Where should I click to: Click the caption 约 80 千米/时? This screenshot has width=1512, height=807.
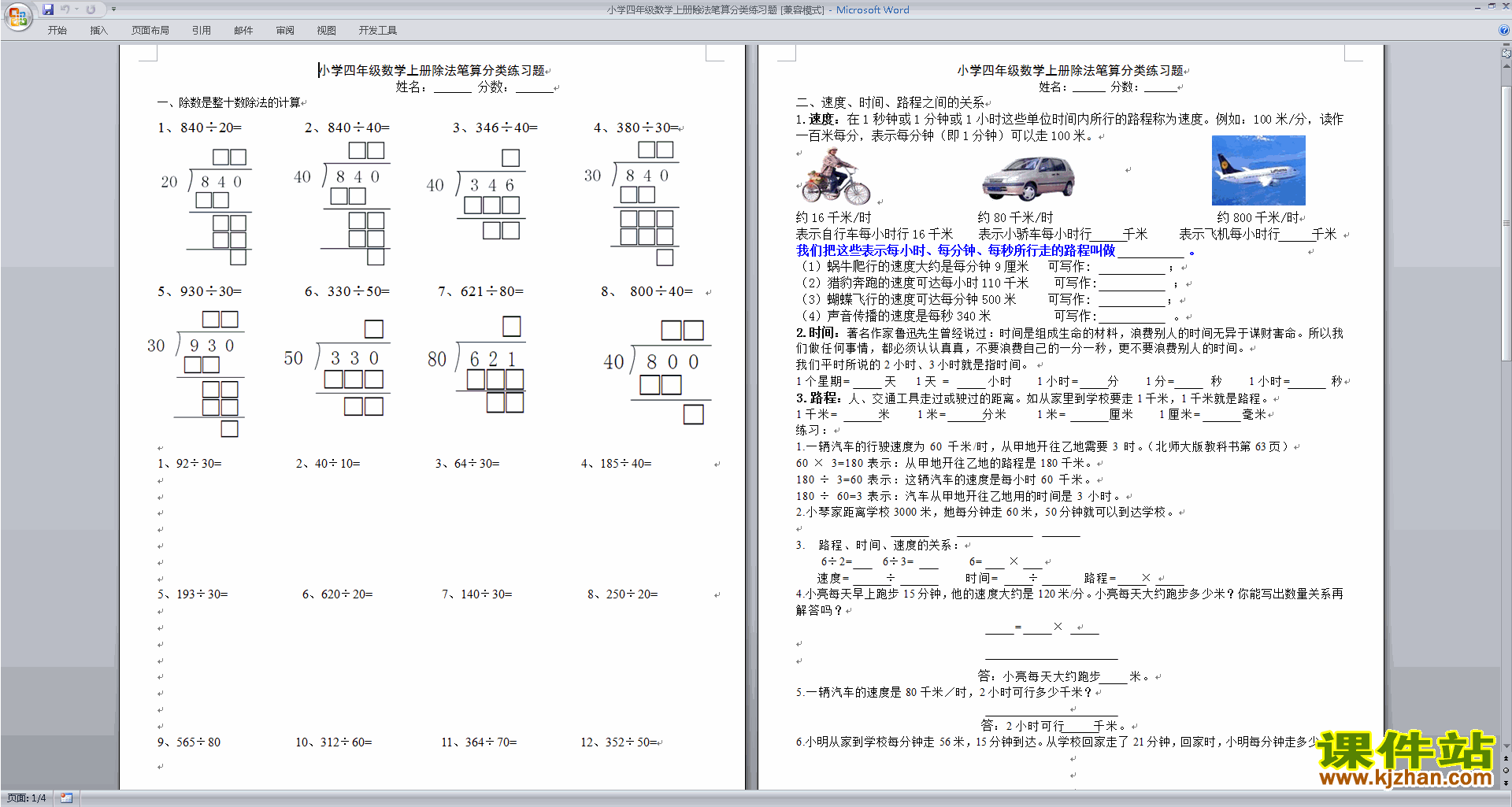coord(1015,217)
